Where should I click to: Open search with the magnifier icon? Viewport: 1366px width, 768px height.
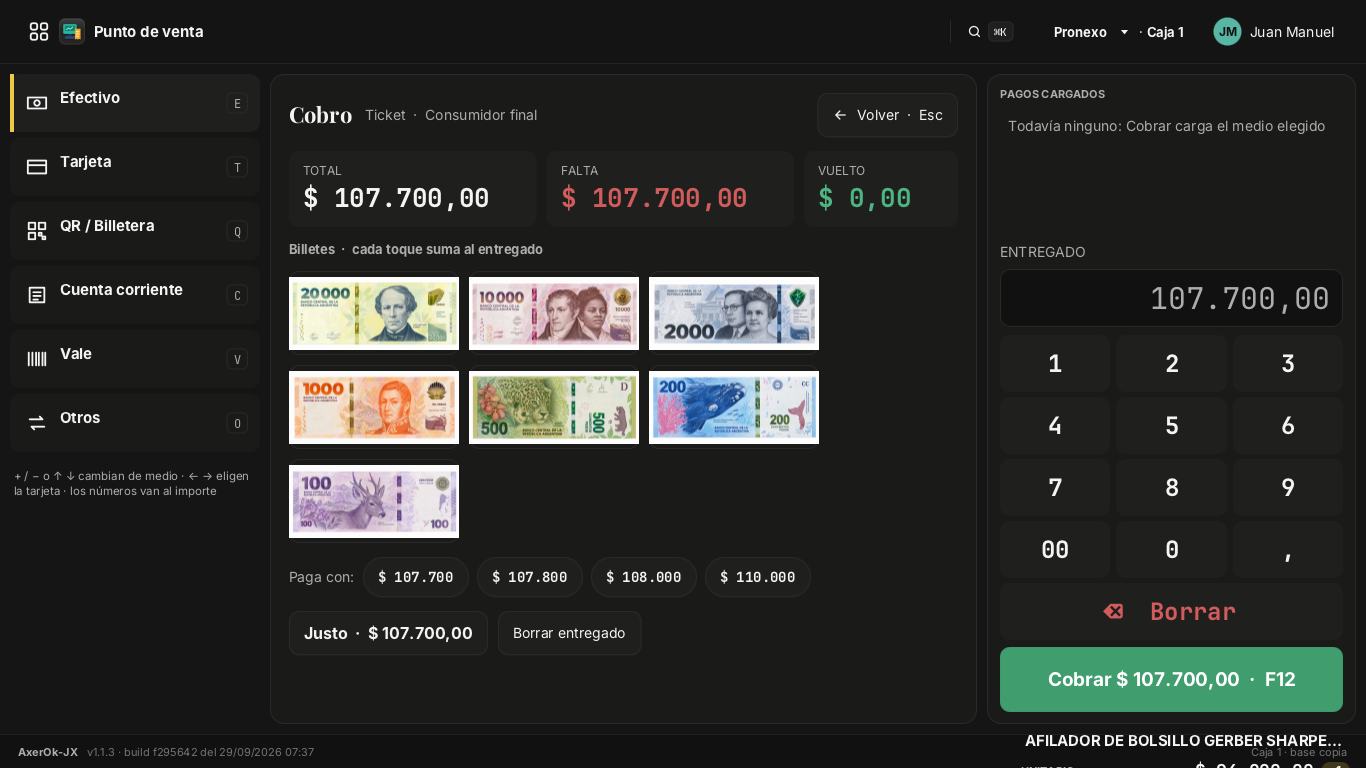(x=974, y=32)
